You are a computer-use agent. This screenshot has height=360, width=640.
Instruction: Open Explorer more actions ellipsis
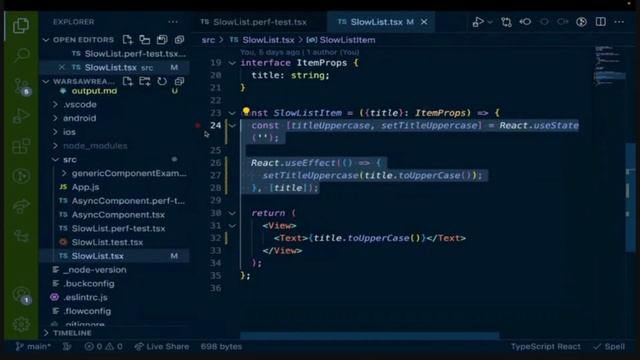[x=173, y=22]
